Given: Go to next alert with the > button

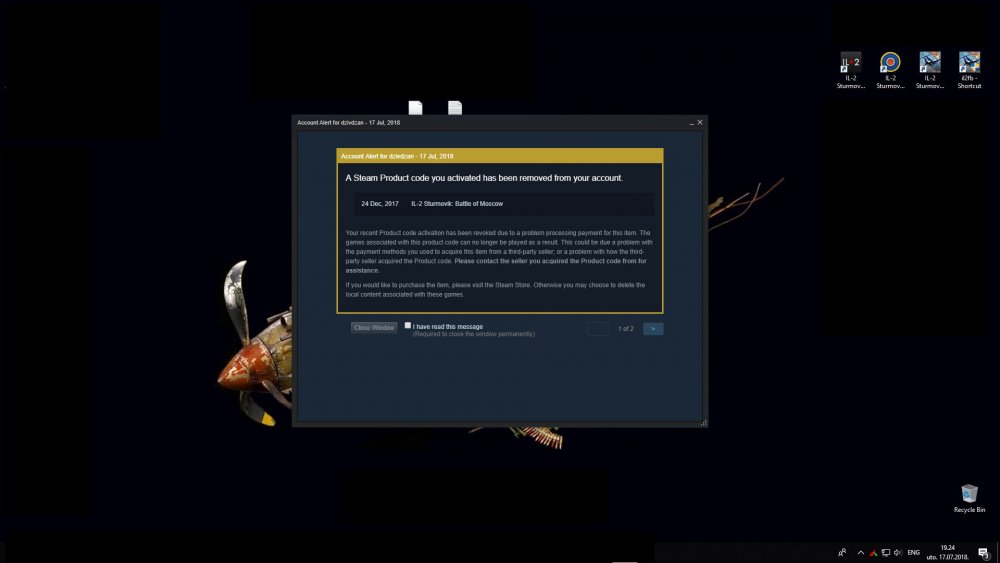Looking at the screenshot, I should click(x=653, y=328).
